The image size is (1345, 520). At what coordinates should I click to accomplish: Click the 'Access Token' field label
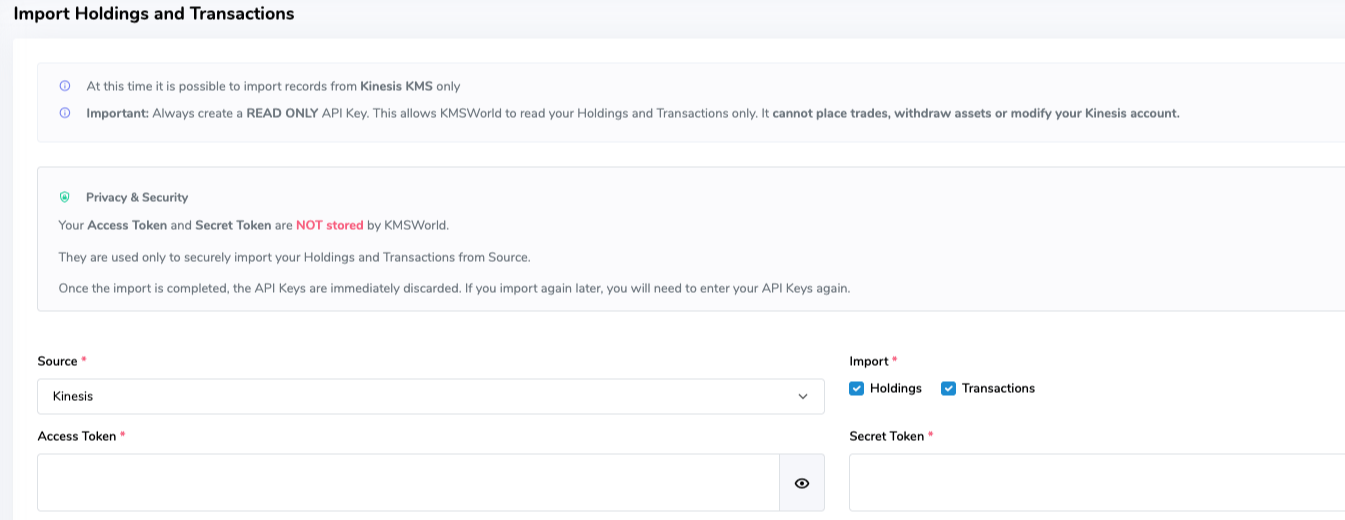click(x=77, y=436)
